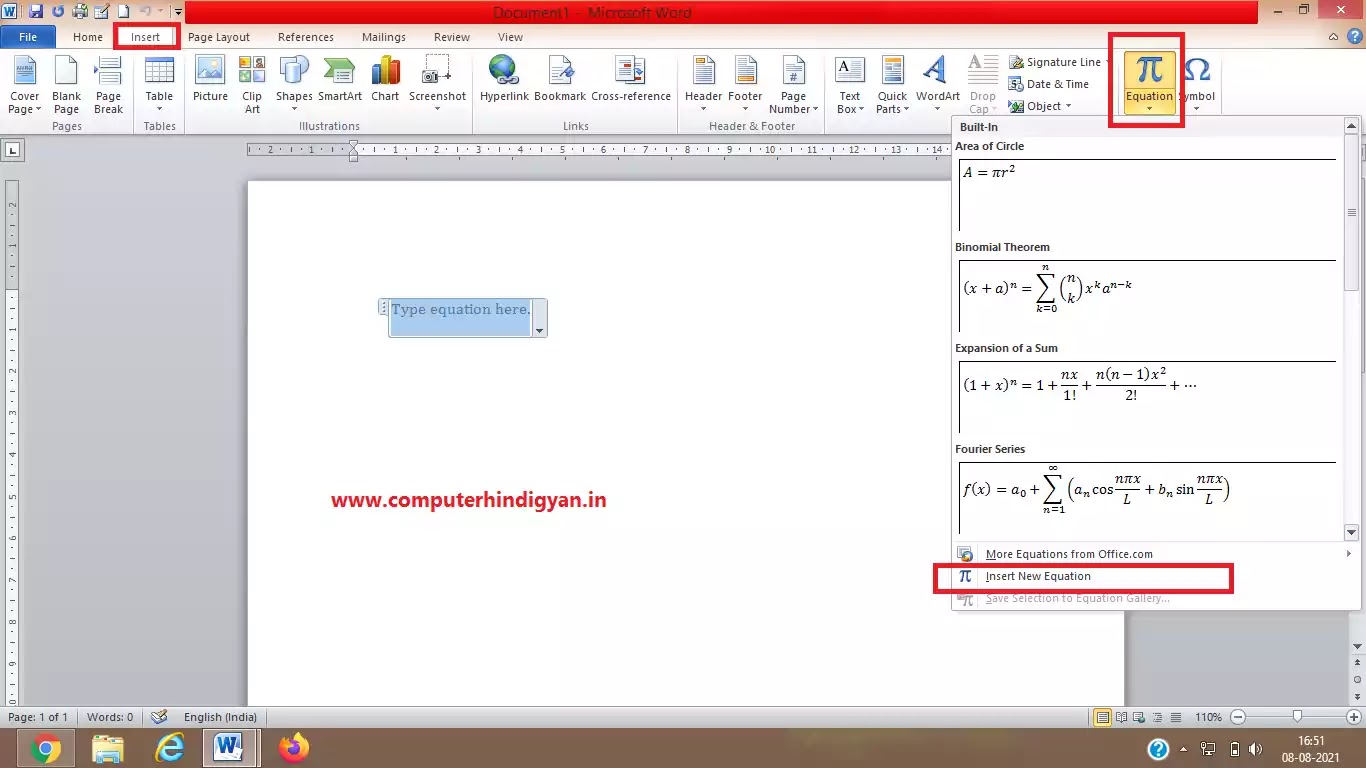Screen dimensions: 1366x768
Task: Open the Object dropdown
Action: 1039,106
